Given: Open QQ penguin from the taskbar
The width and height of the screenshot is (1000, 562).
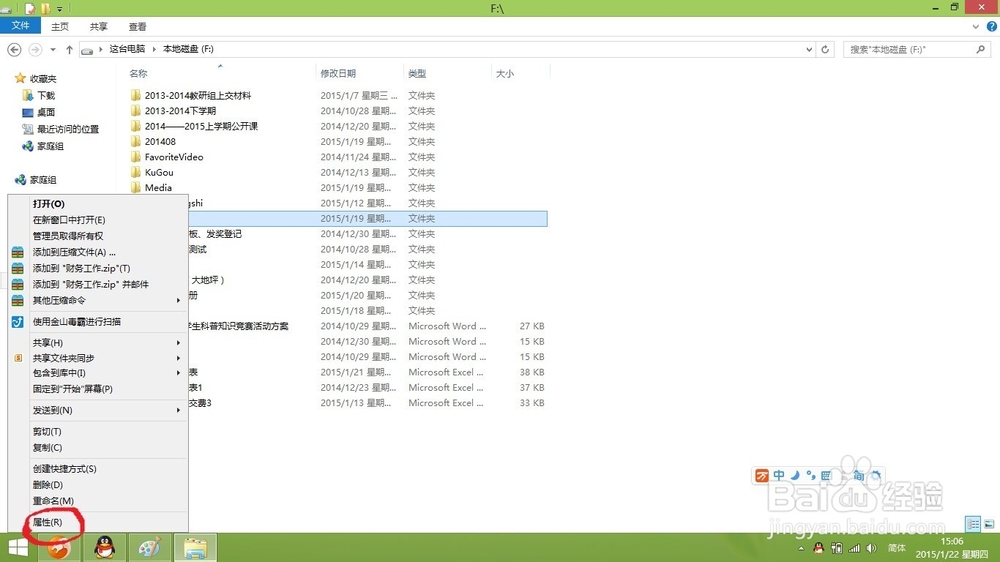Looking at the screenshot, I should (105, 548).
